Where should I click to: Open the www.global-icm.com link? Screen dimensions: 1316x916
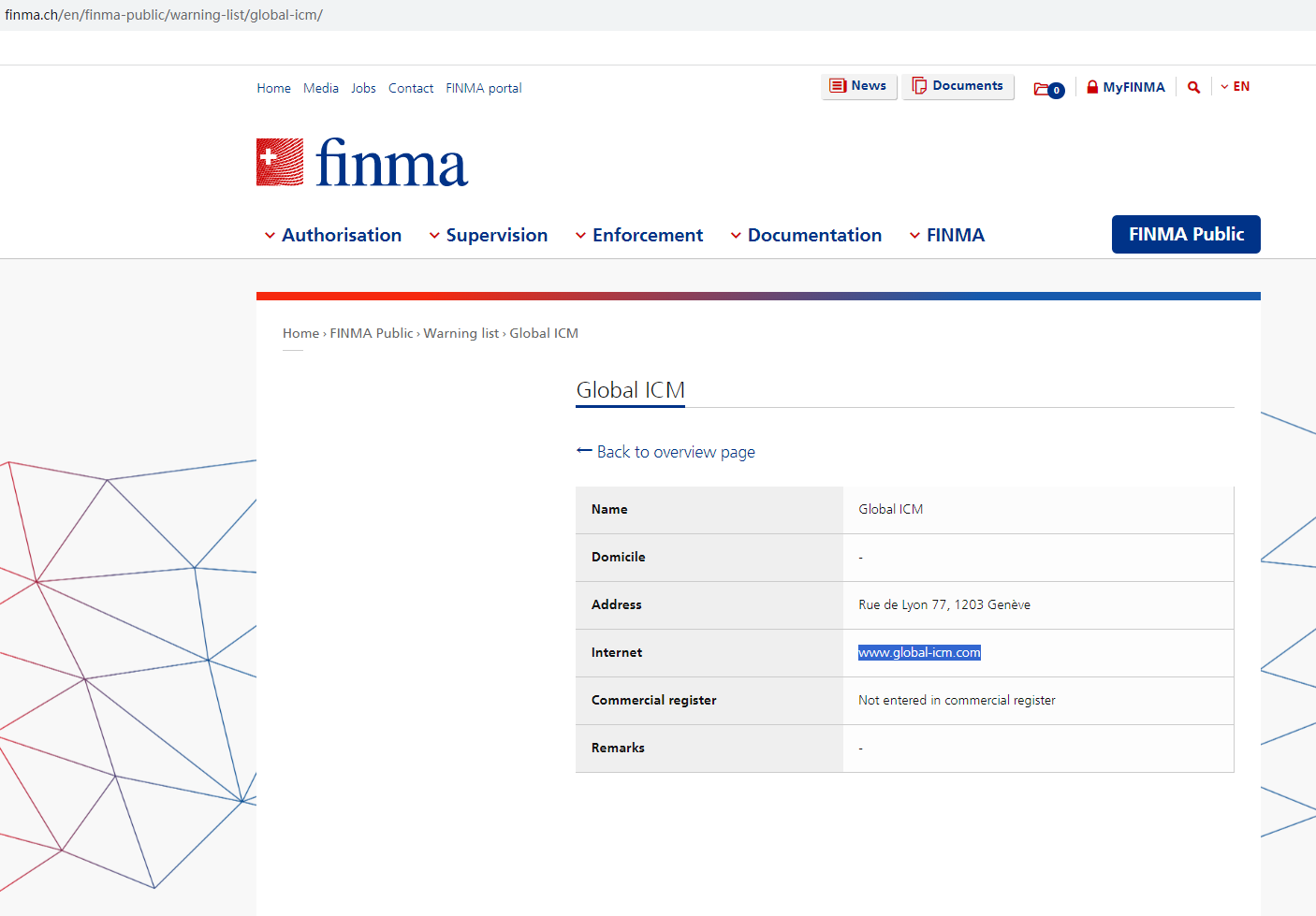(919, 653)
